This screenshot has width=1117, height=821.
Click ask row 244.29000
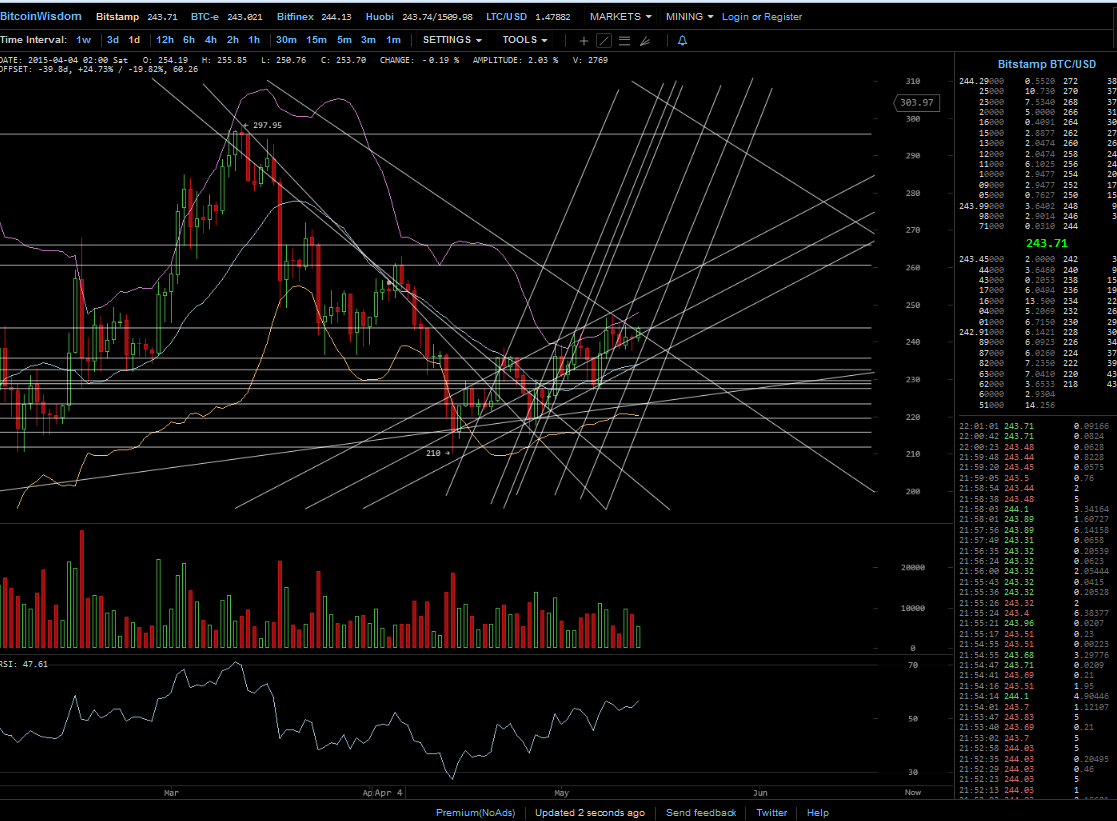click(1036, 81)
